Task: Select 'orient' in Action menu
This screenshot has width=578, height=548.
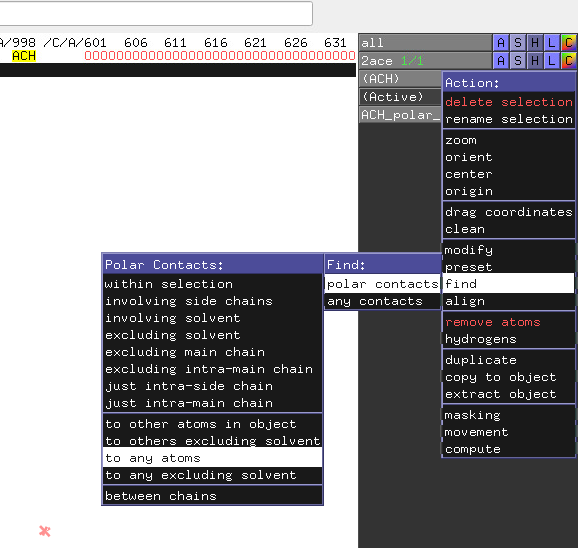Action: click(509, 157)
